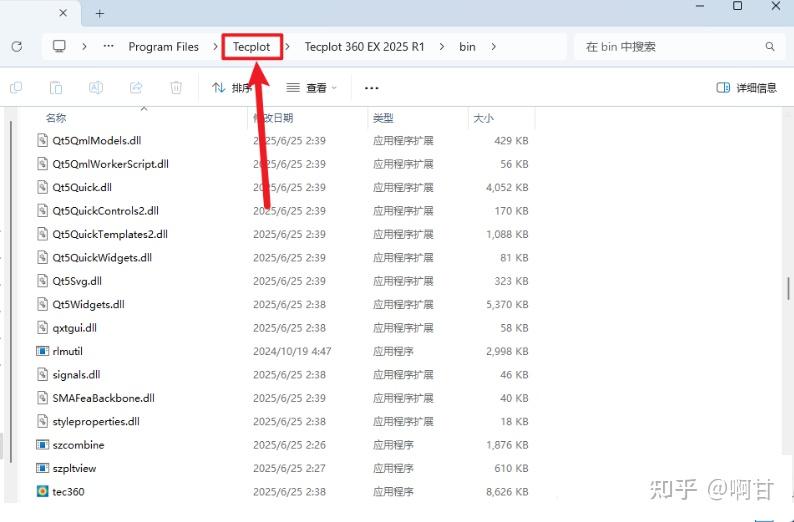Screen dimensions: 794x522
Task: Select the Qt5Svg.dll file icon
Action: click(x=43, y=281)
